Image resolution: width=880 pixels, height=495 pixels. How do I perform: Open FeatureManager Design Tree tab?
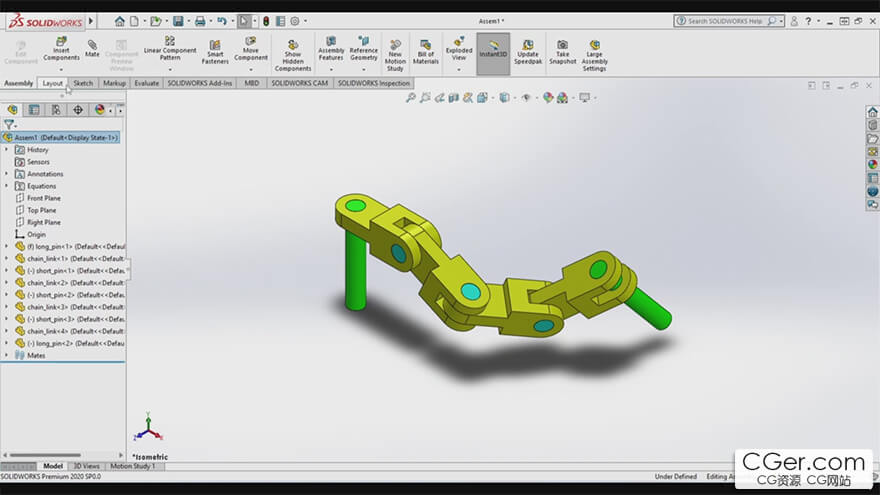pos(12,109)
